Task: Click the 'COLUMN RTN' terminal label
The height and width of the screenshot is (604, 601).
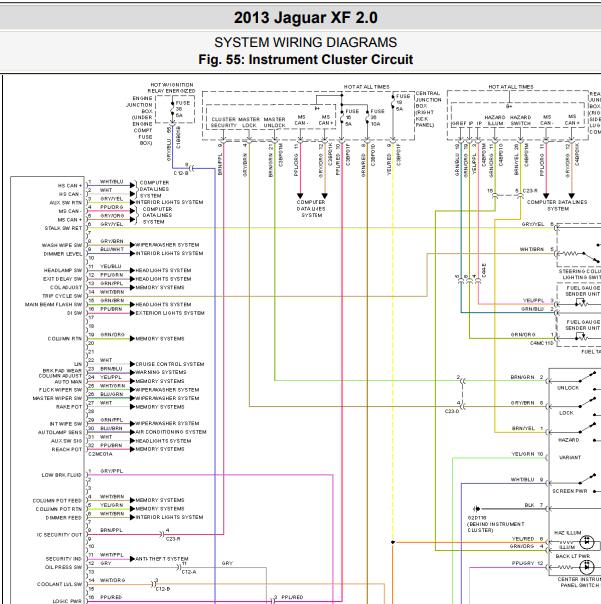Action: tap(65, 339)
